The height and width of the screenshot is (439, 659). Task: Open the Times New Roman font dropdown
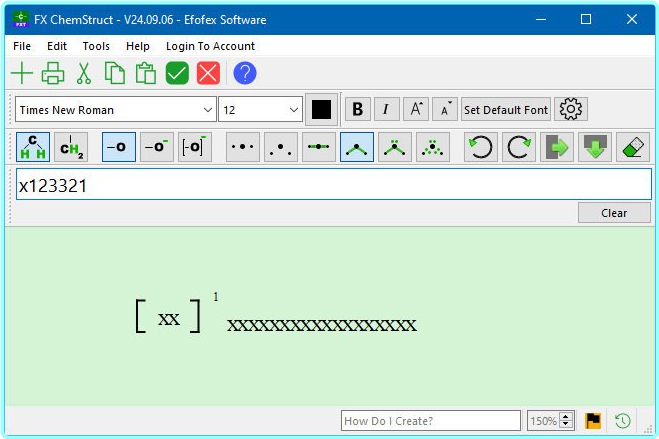pyautogui.click(x=208, y=109)
